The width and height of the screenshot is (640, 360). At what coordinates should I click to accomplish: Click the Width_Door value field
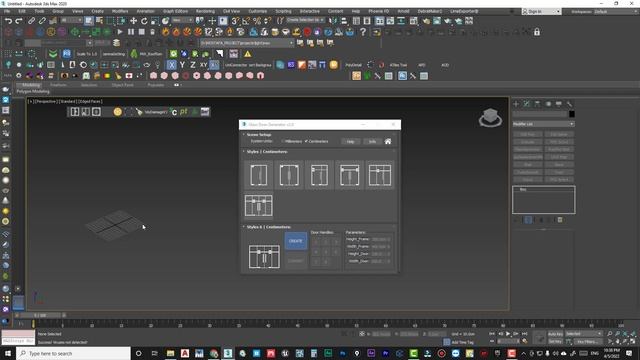coord(381,261)
